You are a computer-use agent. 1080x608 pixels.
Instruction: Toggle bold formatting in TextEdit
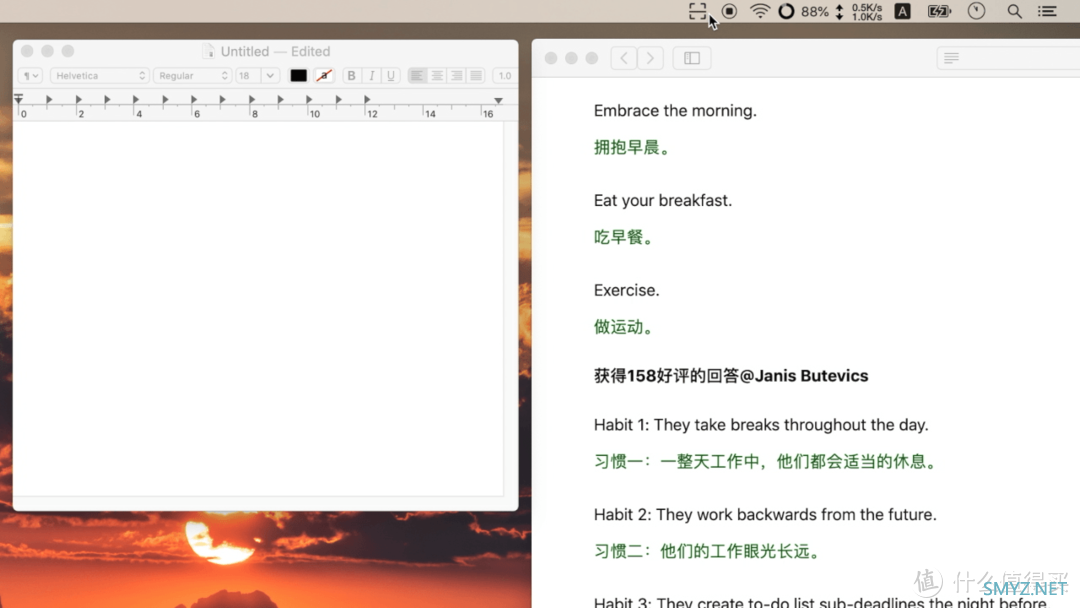tap(351, 76)
